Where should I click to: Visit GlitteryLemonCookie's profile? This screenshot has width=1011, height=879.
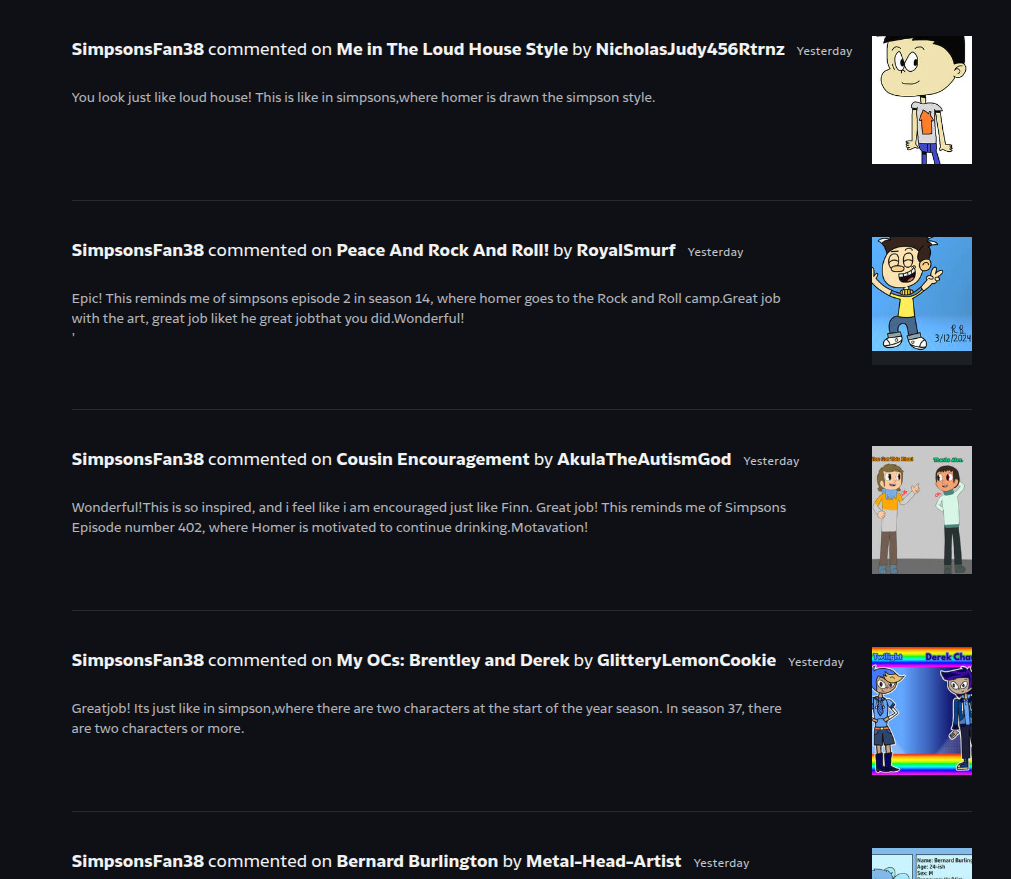pyautogui.click(x=686, y=660)
